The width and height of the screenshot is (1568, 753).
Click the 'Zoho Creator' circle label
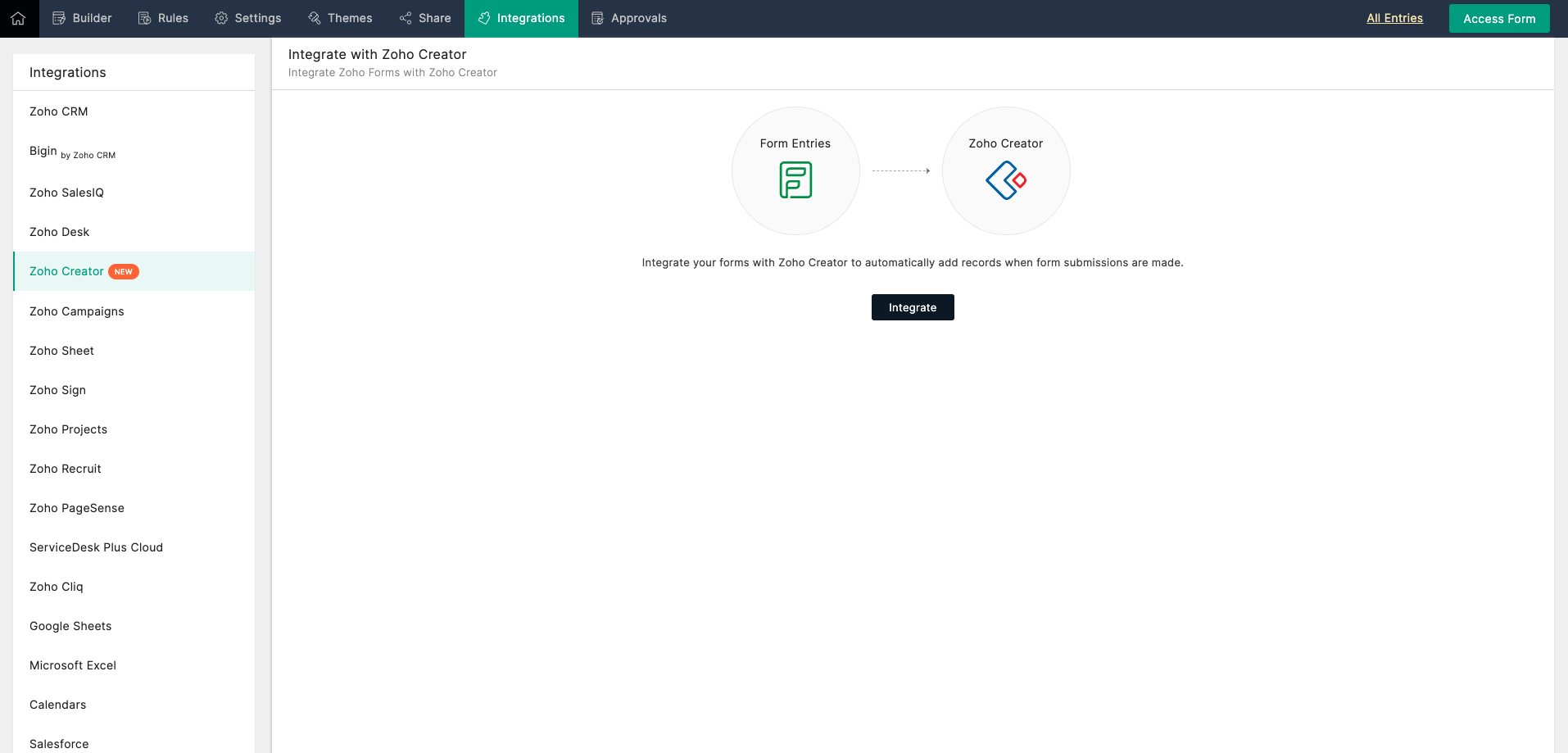point(1006,143)
